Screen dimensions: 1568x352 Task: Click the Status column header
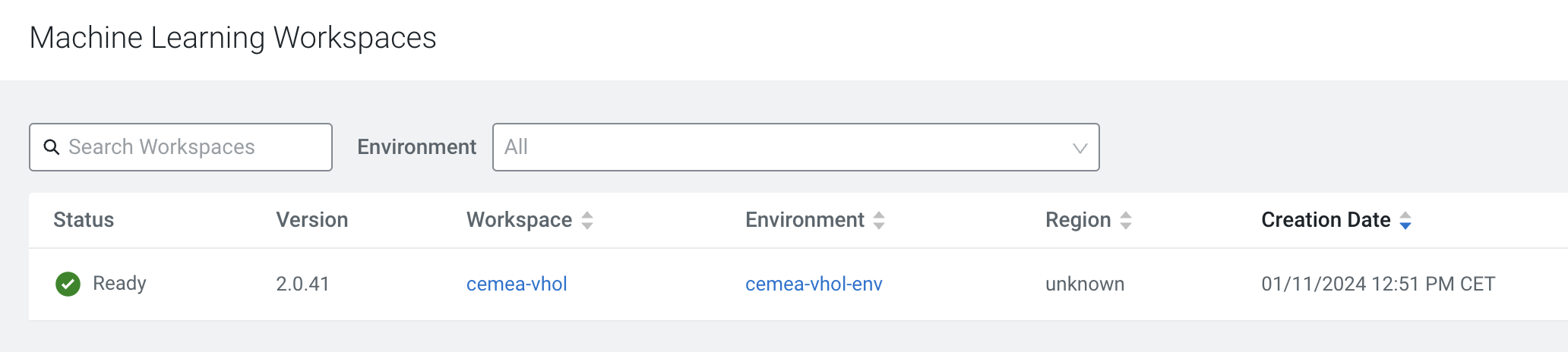(84, 220)
